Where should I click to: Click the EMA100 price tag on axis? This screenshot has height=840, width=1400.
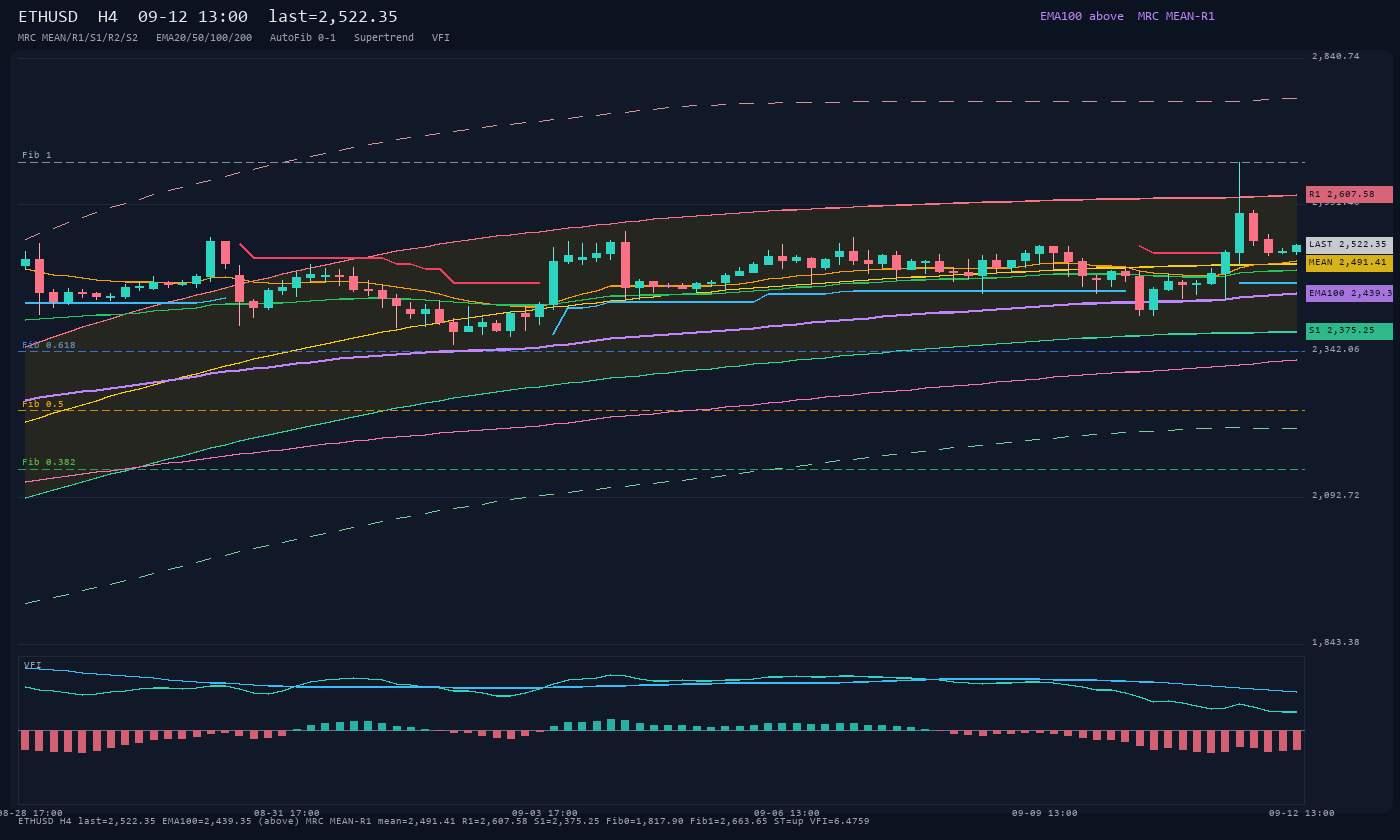click(x=1349, y=293)
